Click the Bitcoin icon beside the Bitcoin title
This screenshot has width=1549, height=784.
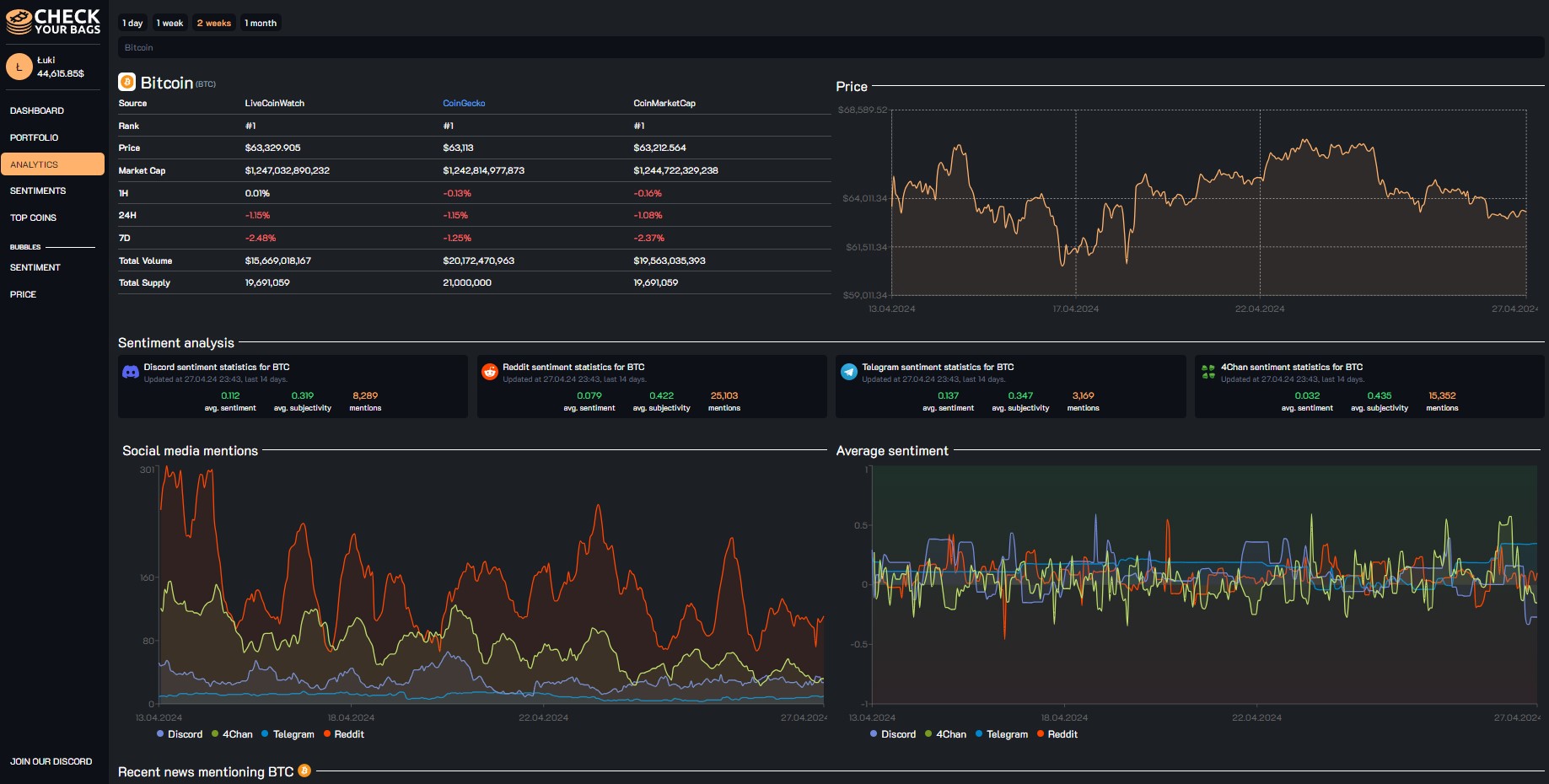(x=127, y=82)
